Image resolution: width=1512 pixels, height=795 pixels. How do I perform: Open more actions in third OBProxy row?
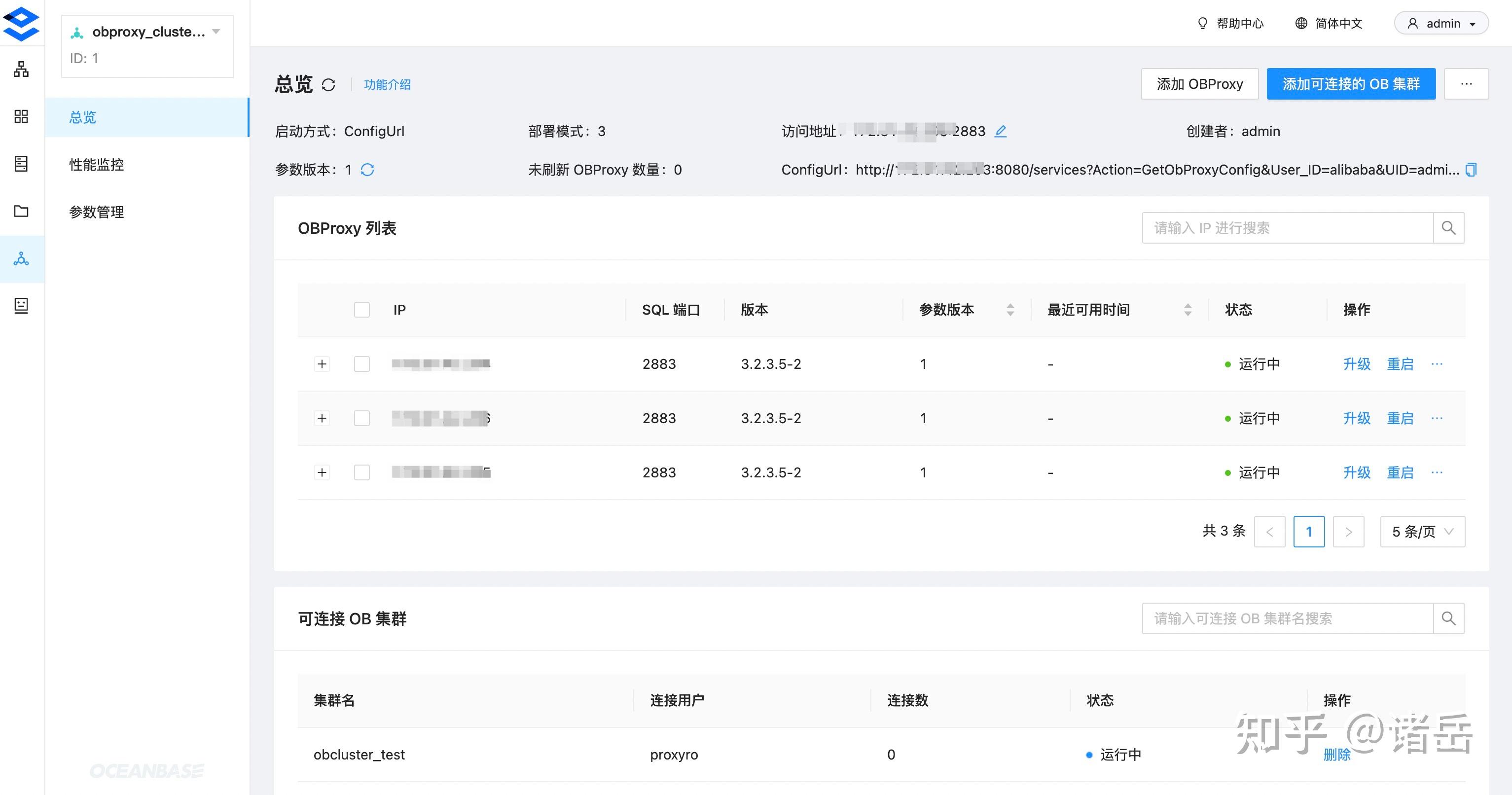coord(1437,472)
